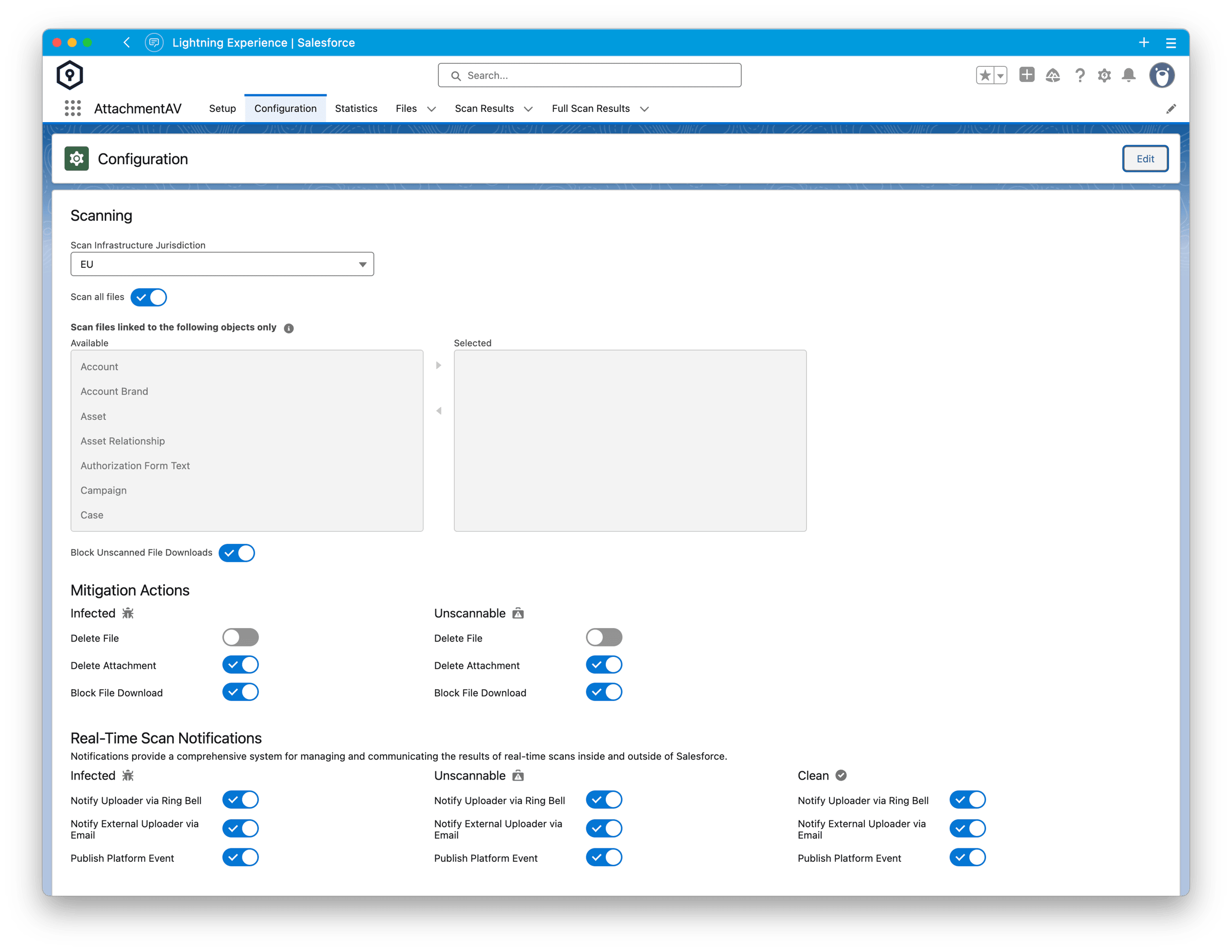The width and height of the screenshot is (1232, 952).
Task: Select Account in the Available list
Action: (x=247, y=366)
